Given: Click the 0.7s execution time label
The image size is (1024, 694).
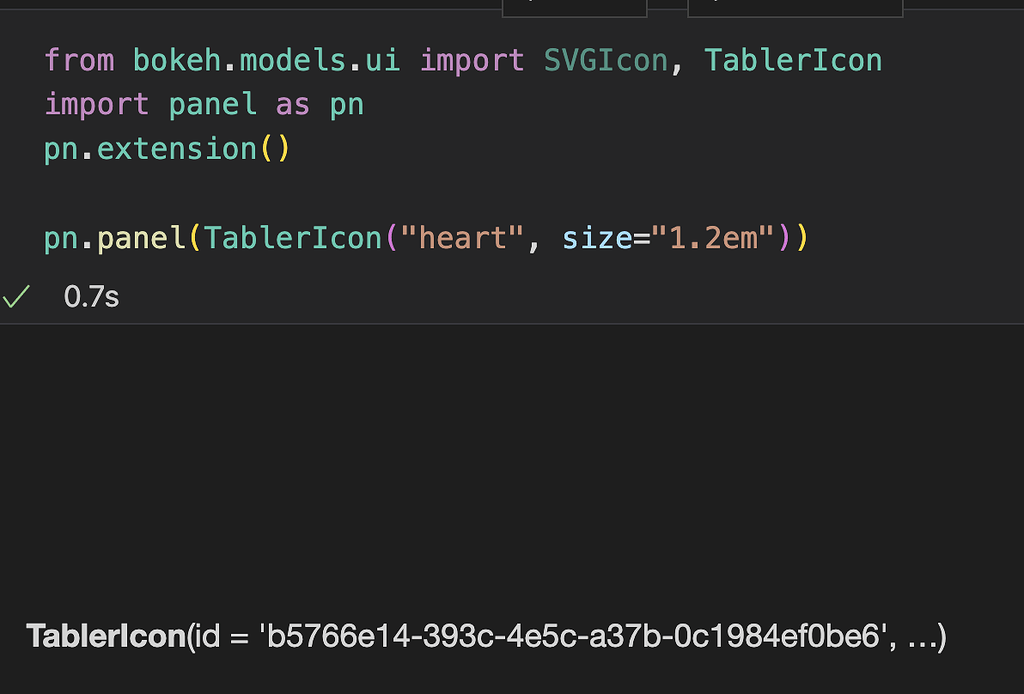Looking at the screenshot, I should pos(91,297).
